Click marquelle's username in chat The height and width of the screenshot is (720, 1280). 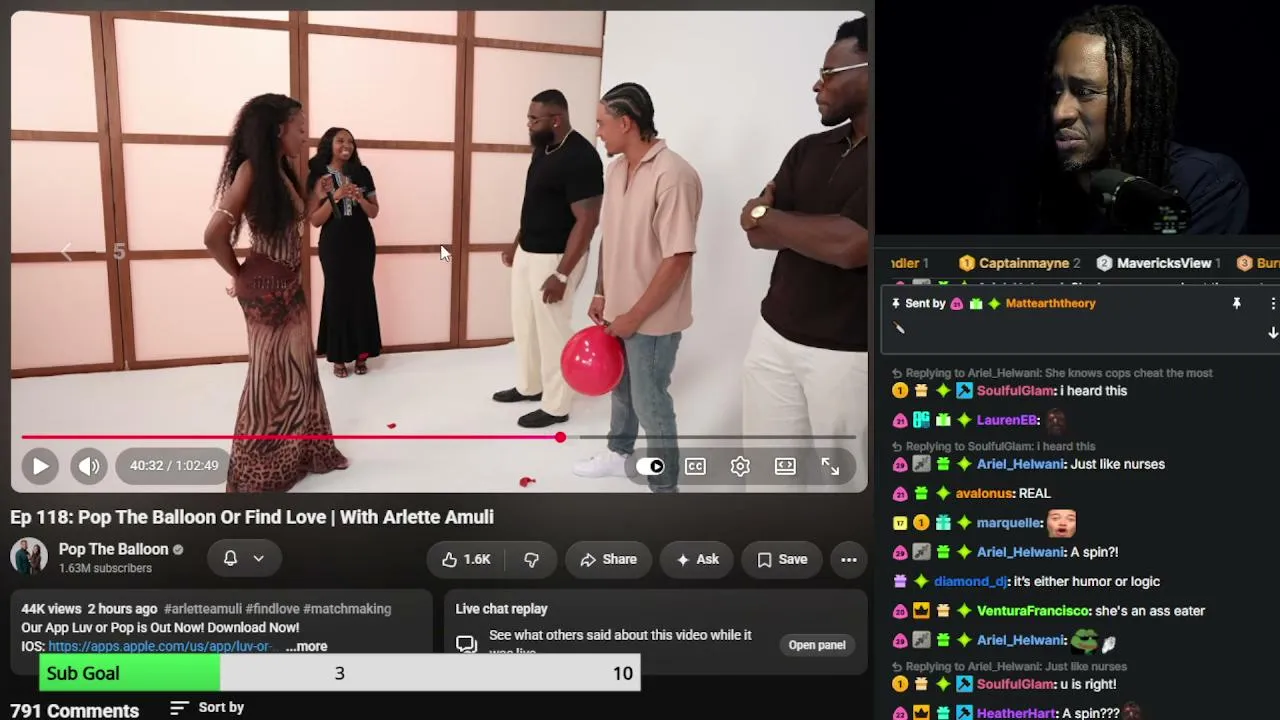[1010, 522]
